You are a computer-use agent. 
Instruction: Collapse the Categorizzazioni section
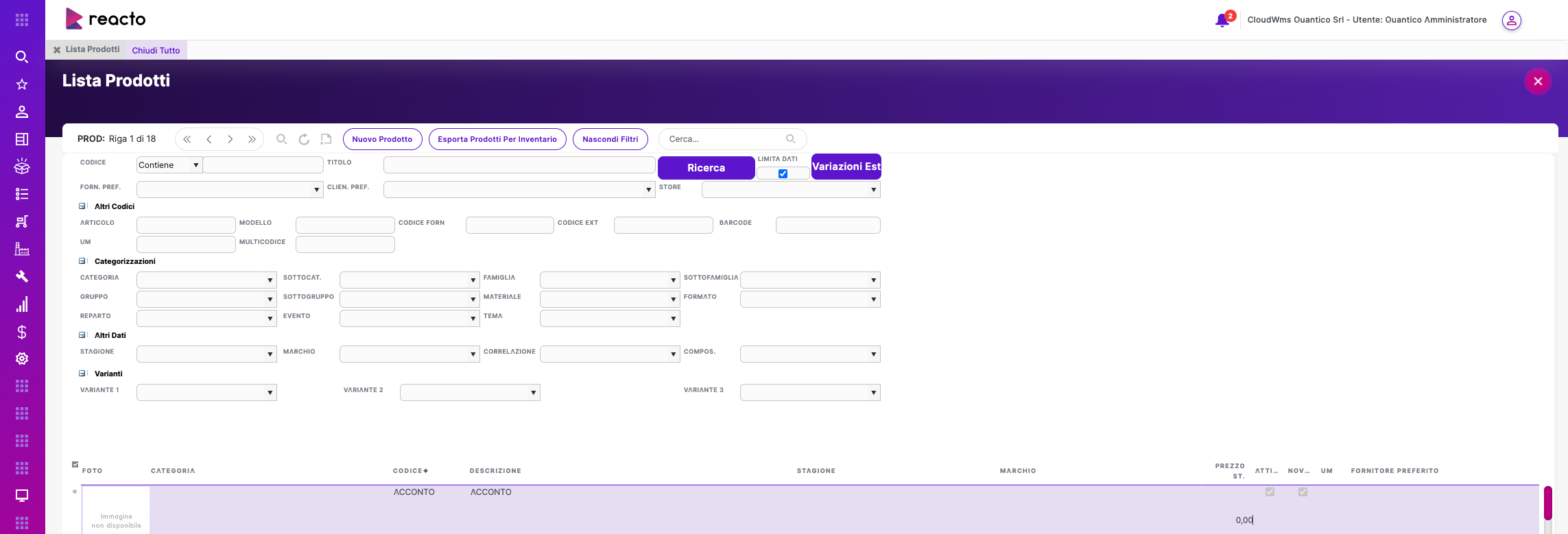pyautogui.click(x=82, y=261)
